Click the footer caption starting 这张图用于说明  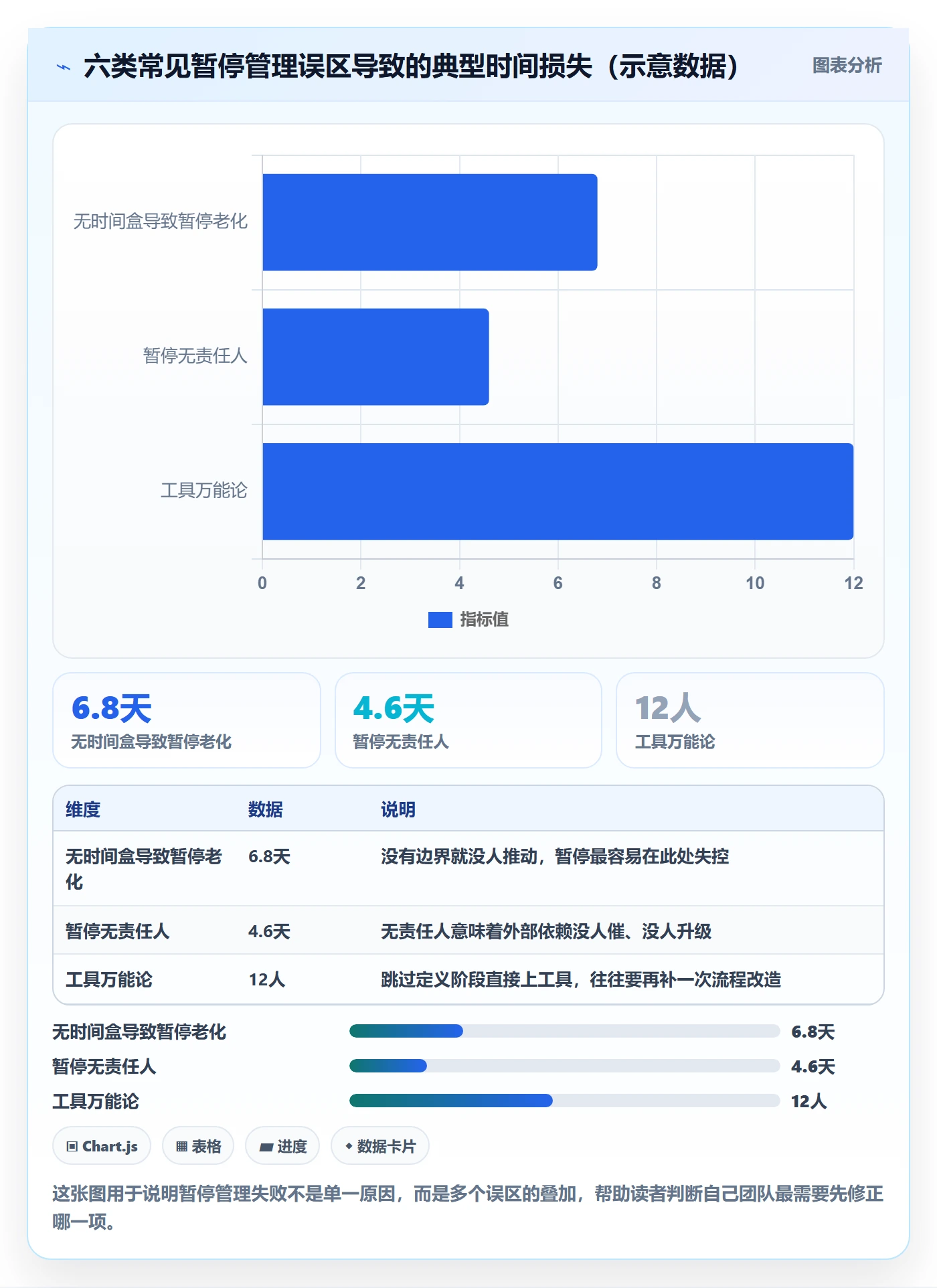coord(468,1208)
